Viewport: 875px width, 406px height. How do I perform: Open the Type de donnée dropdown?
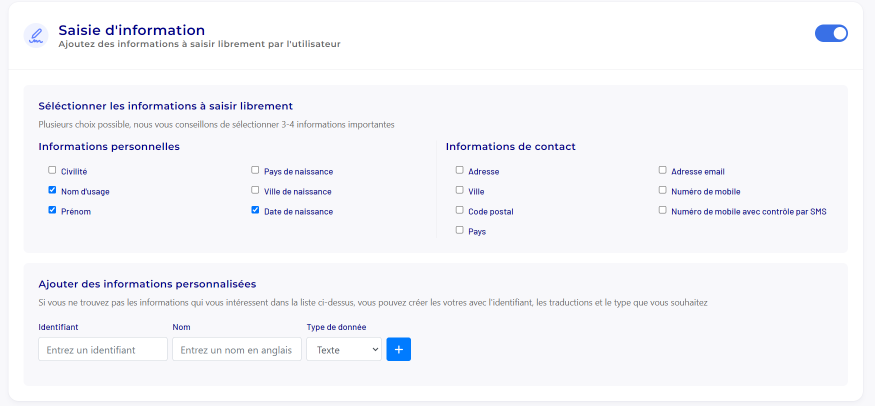click(x=343, y=349)
